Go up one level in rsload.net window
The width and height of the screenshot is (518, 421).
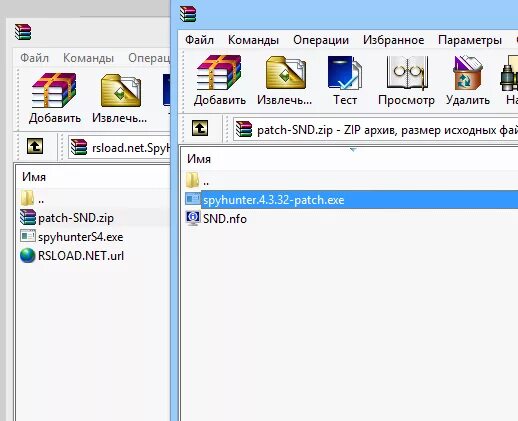35,146
